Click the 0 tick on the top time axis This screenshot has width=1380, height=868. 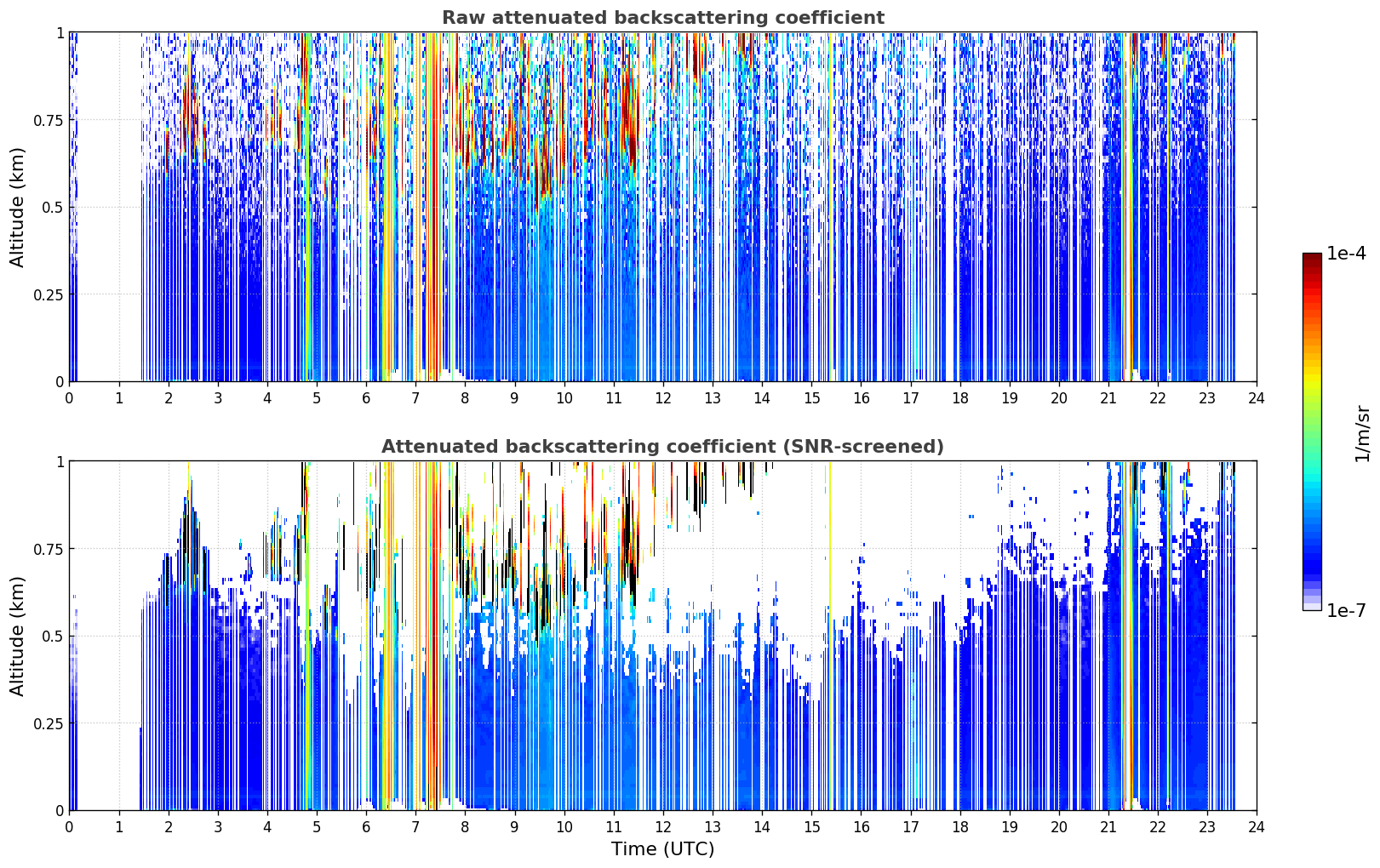click(x=69, y=398)
